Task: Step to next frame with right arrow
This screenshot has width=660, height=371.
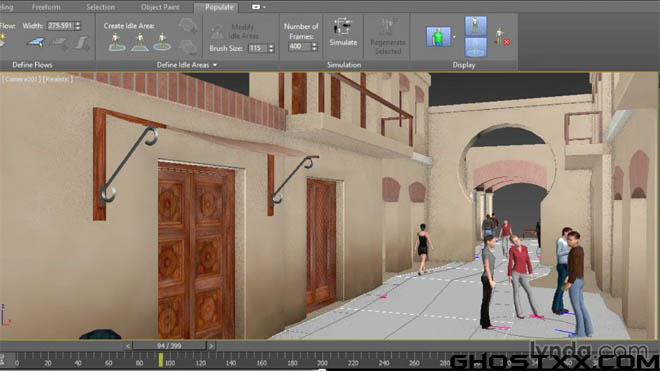Action: (211, 346)
